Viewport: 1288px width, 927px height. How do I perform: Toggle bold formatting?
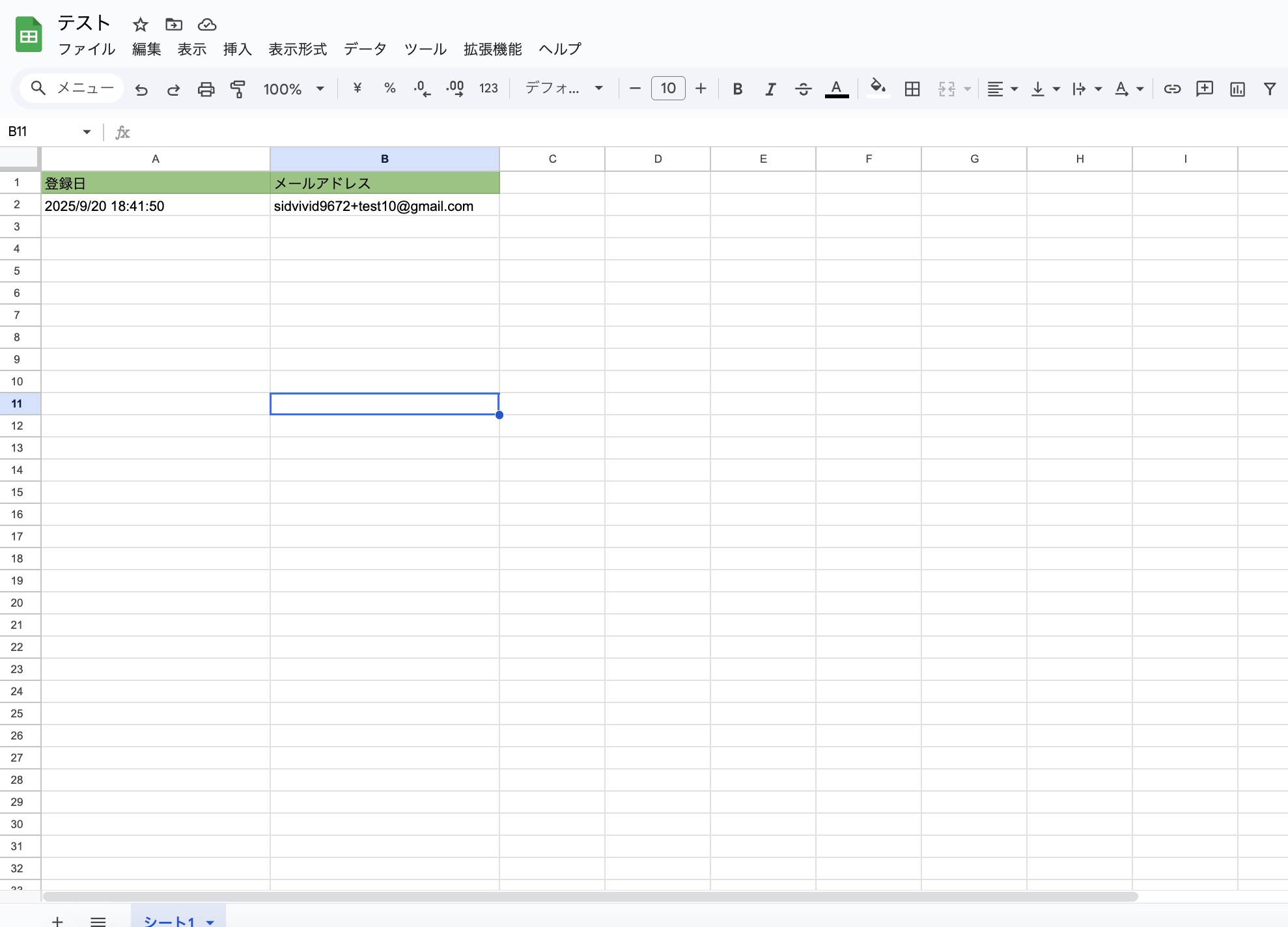(737, 89)
